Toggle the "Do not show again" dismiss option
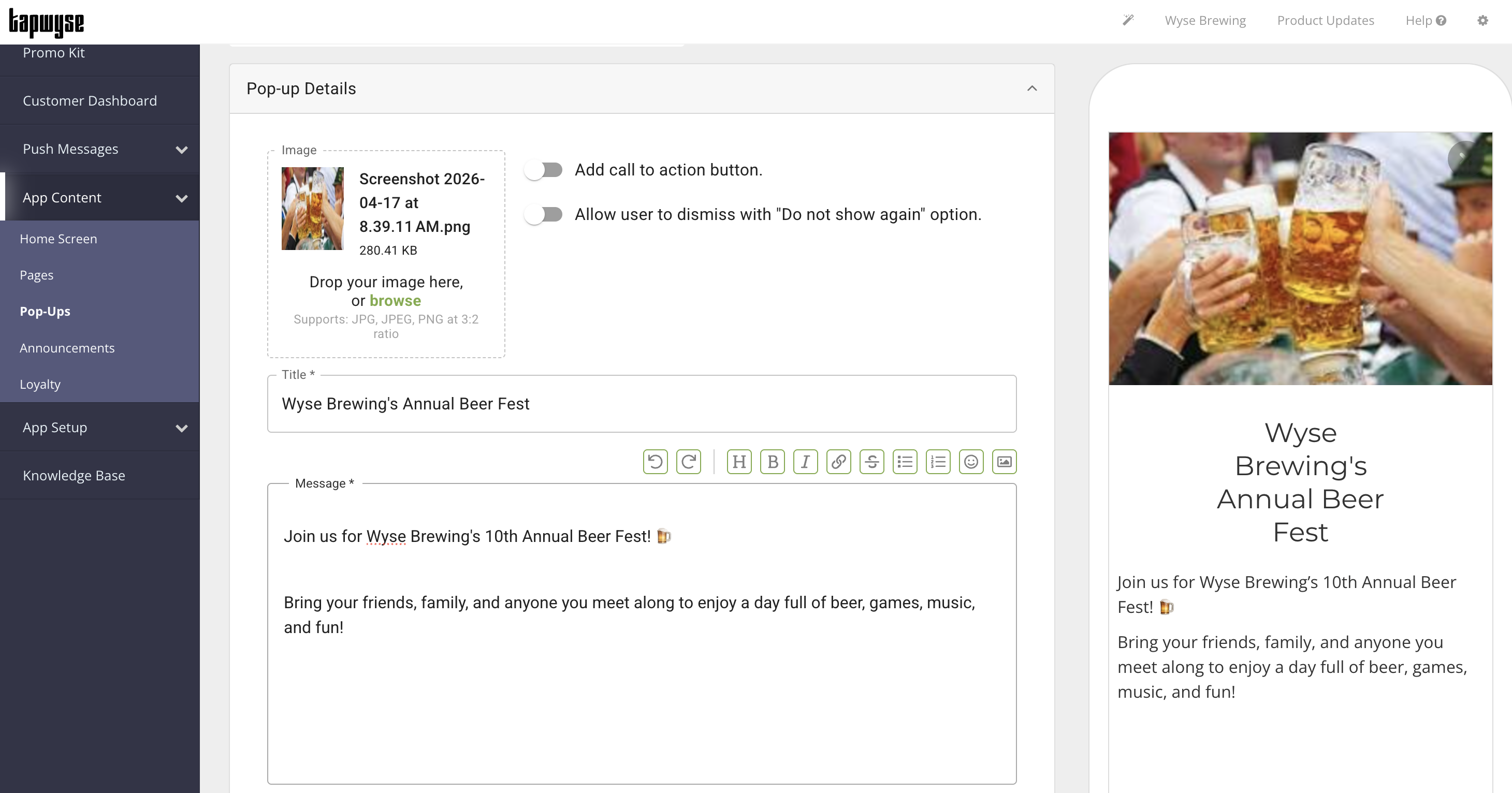The image size is (1512, 793). tap(544, 215)
